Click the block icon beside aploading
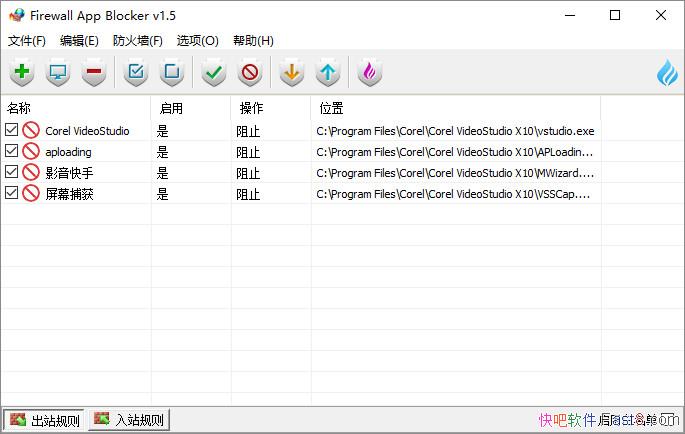685x434 pixels. point(31,151)
